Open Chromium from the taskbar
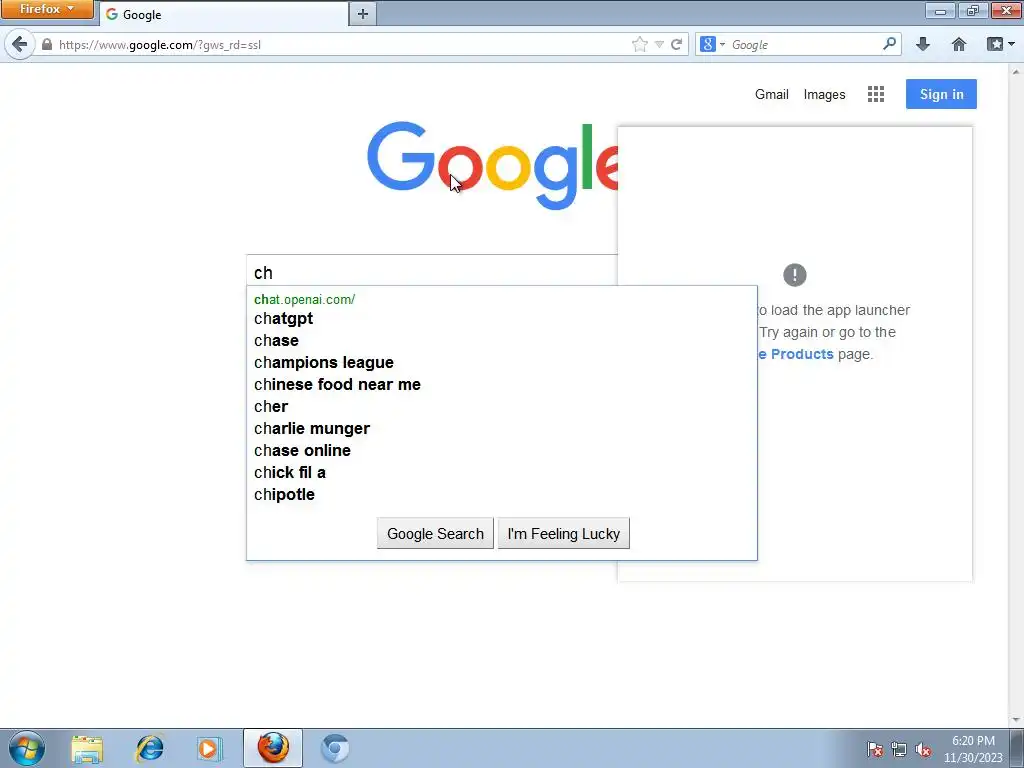The height and width of the screenshot is (768, 1024). [x=334, y=748]
